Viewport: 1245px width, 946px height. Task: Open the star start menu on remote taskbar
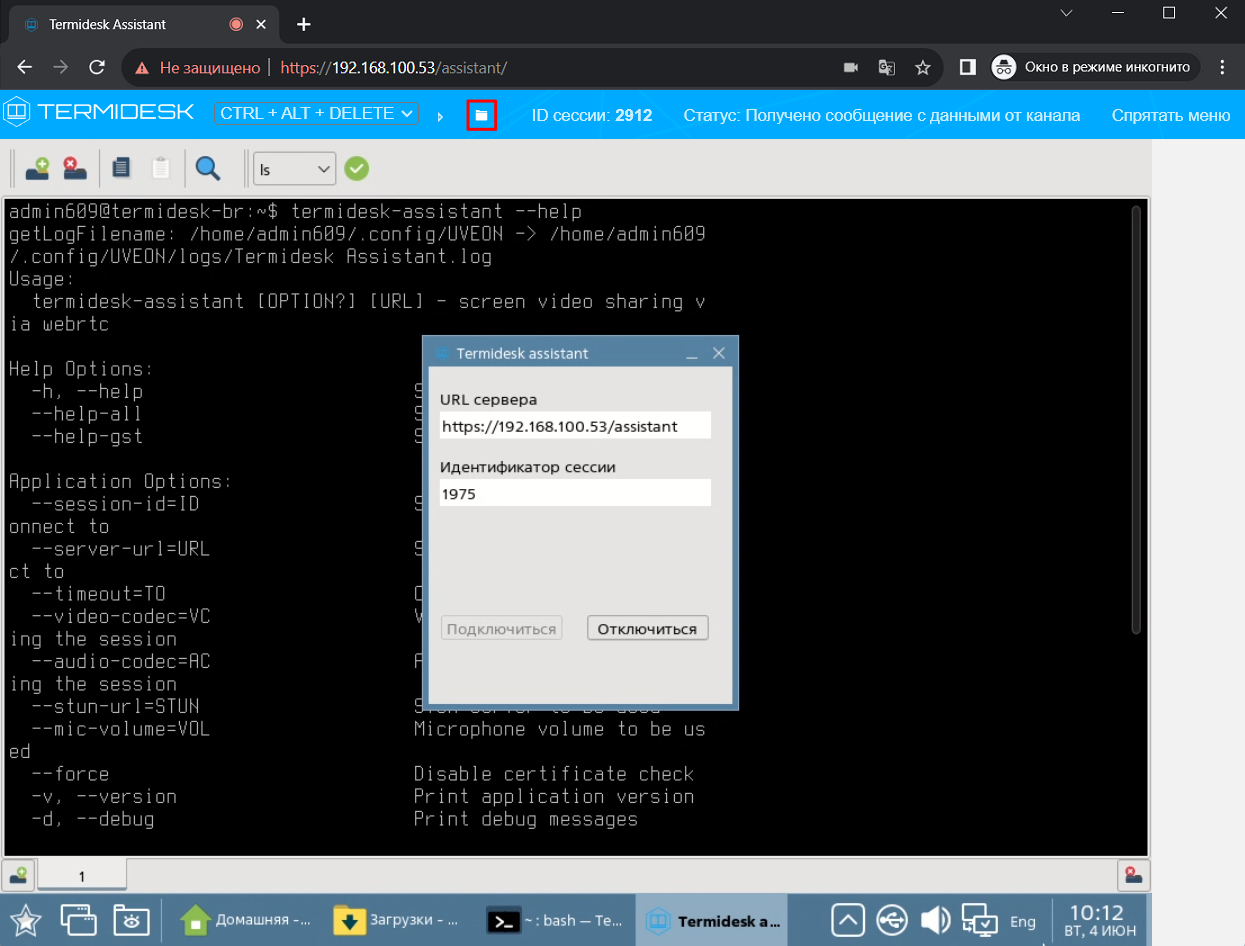(25, 920)
